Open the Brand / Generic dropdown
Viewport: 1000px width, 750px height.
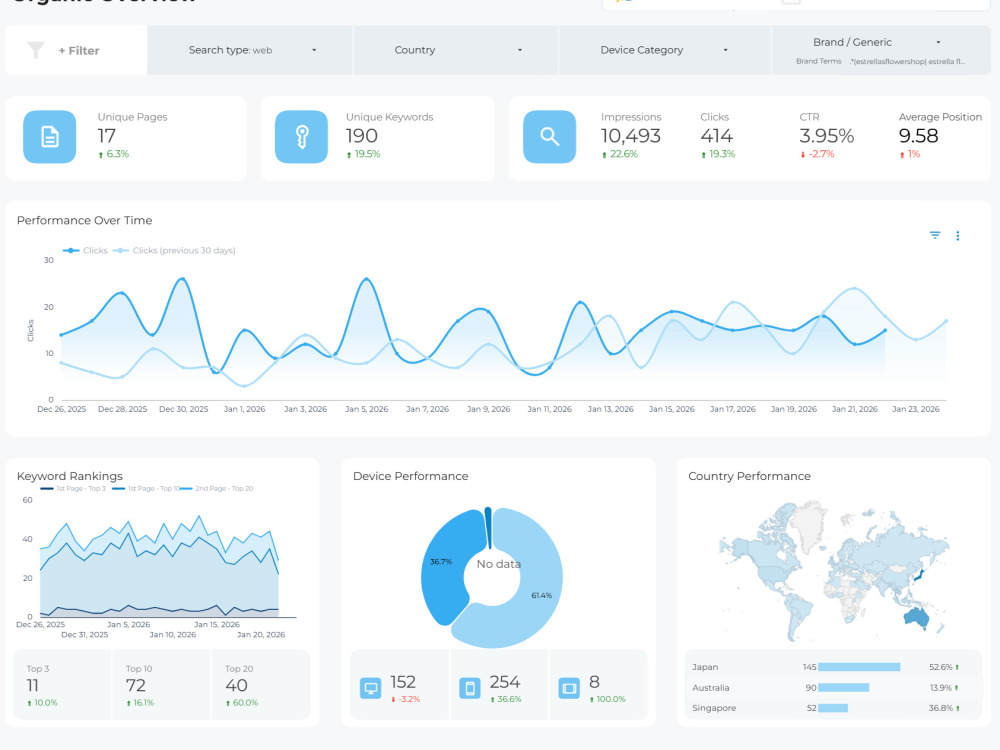pyautogui.click(x=880, y=42)
